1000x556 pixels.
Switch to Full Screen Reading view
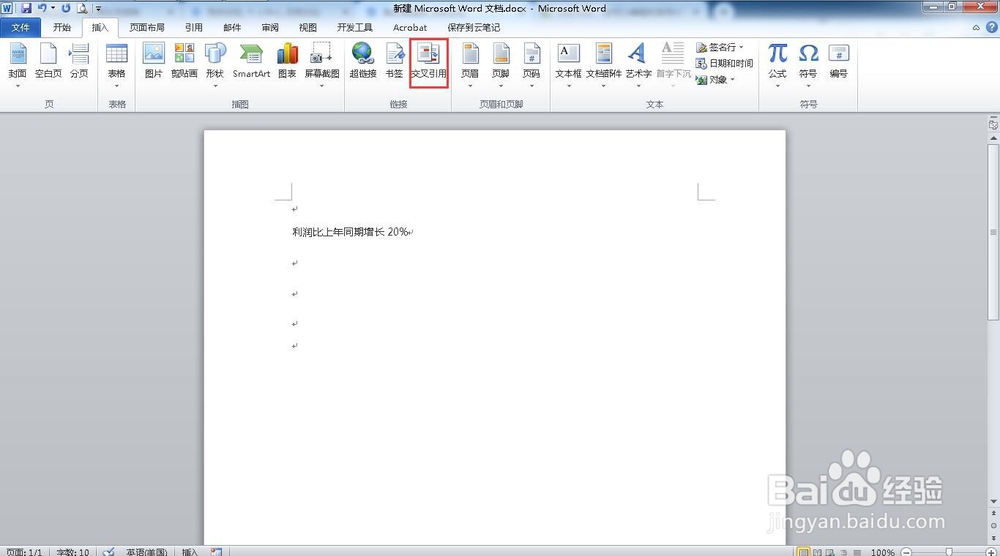[x=817, y=552]
